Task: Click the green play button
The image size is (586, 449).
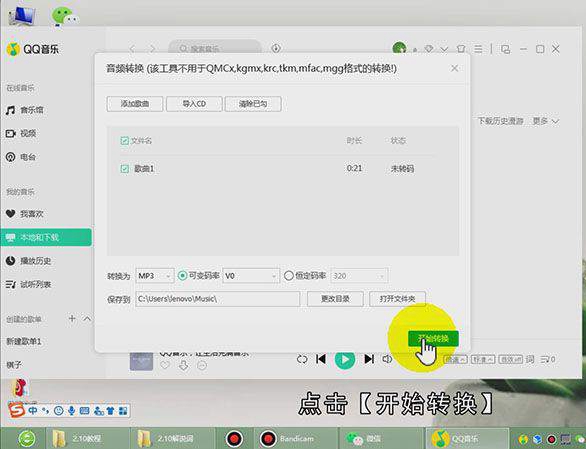Action: [x=345, y=360]
